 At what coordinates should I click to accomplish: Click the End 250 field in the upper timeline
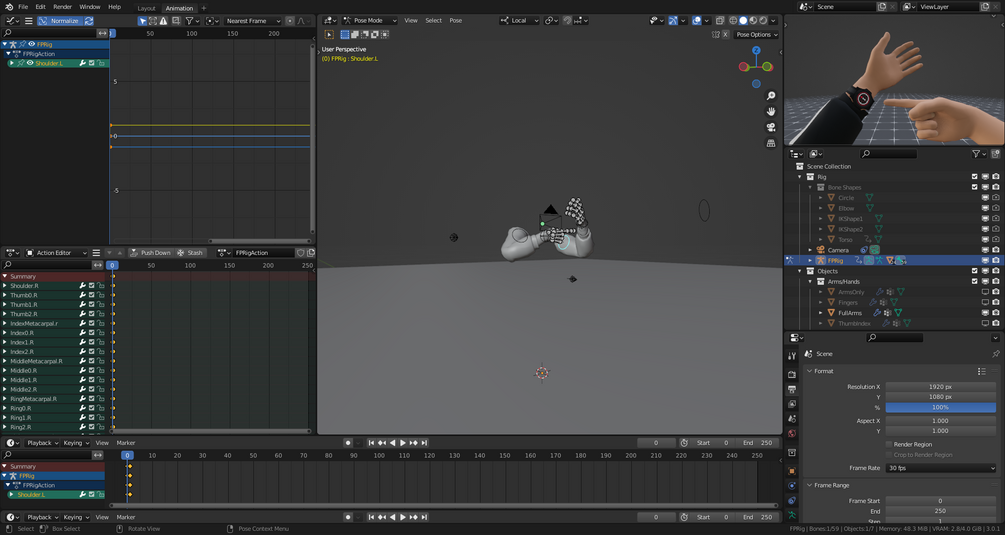(x=758, y=443)
